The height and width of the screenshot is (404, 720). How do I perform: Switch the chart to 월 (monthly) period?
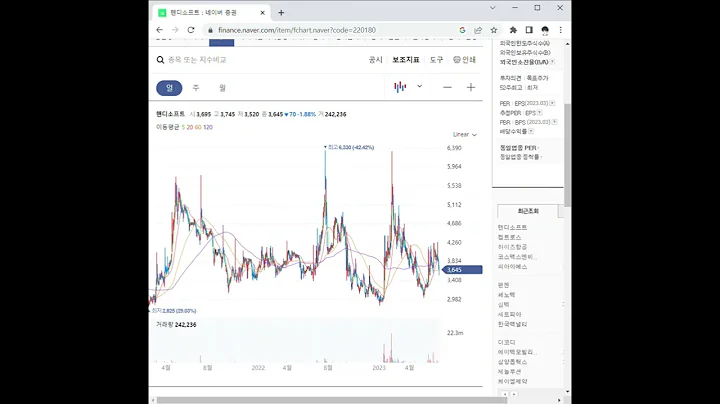222,88
